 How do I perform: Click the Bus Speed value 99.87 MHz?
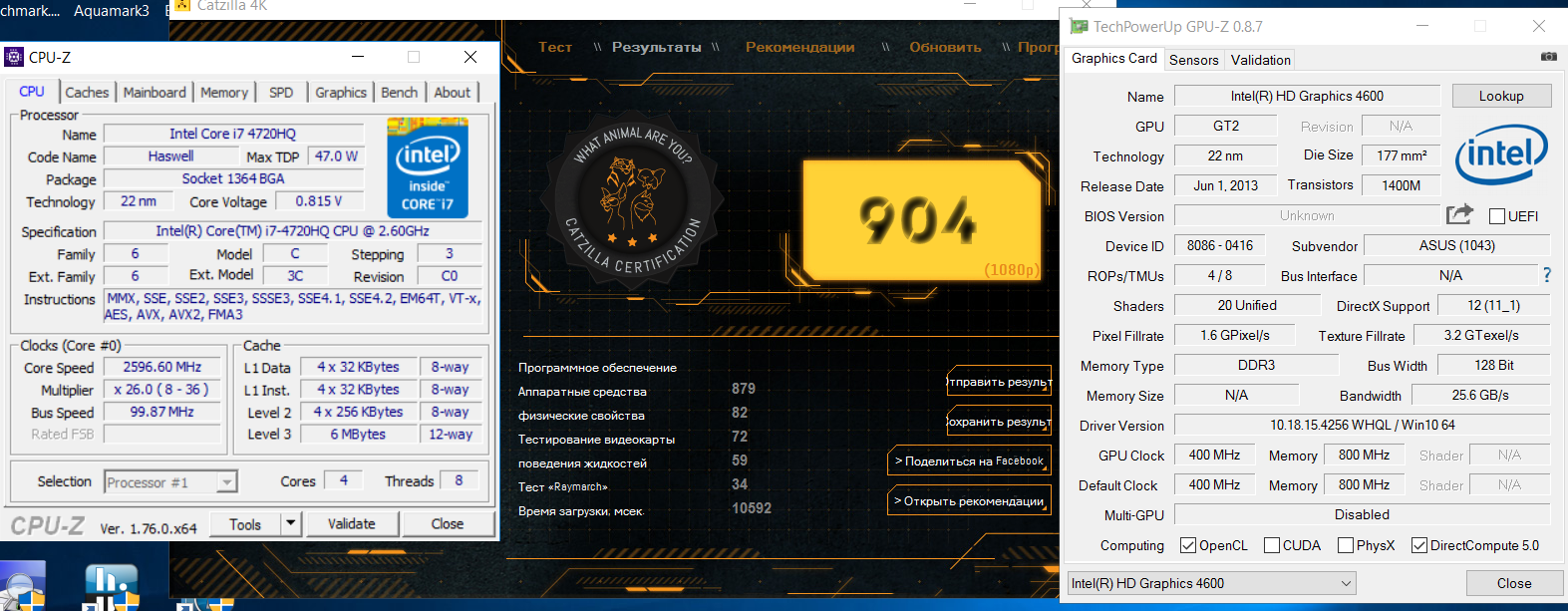tap(162, 412)
